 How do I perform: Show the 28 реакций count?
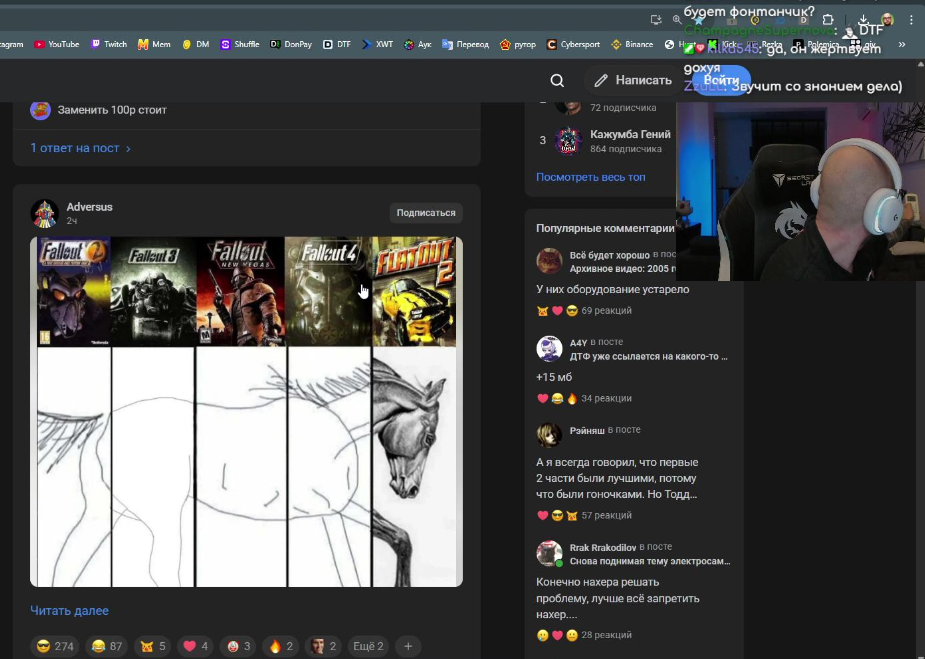coord(606,635)
